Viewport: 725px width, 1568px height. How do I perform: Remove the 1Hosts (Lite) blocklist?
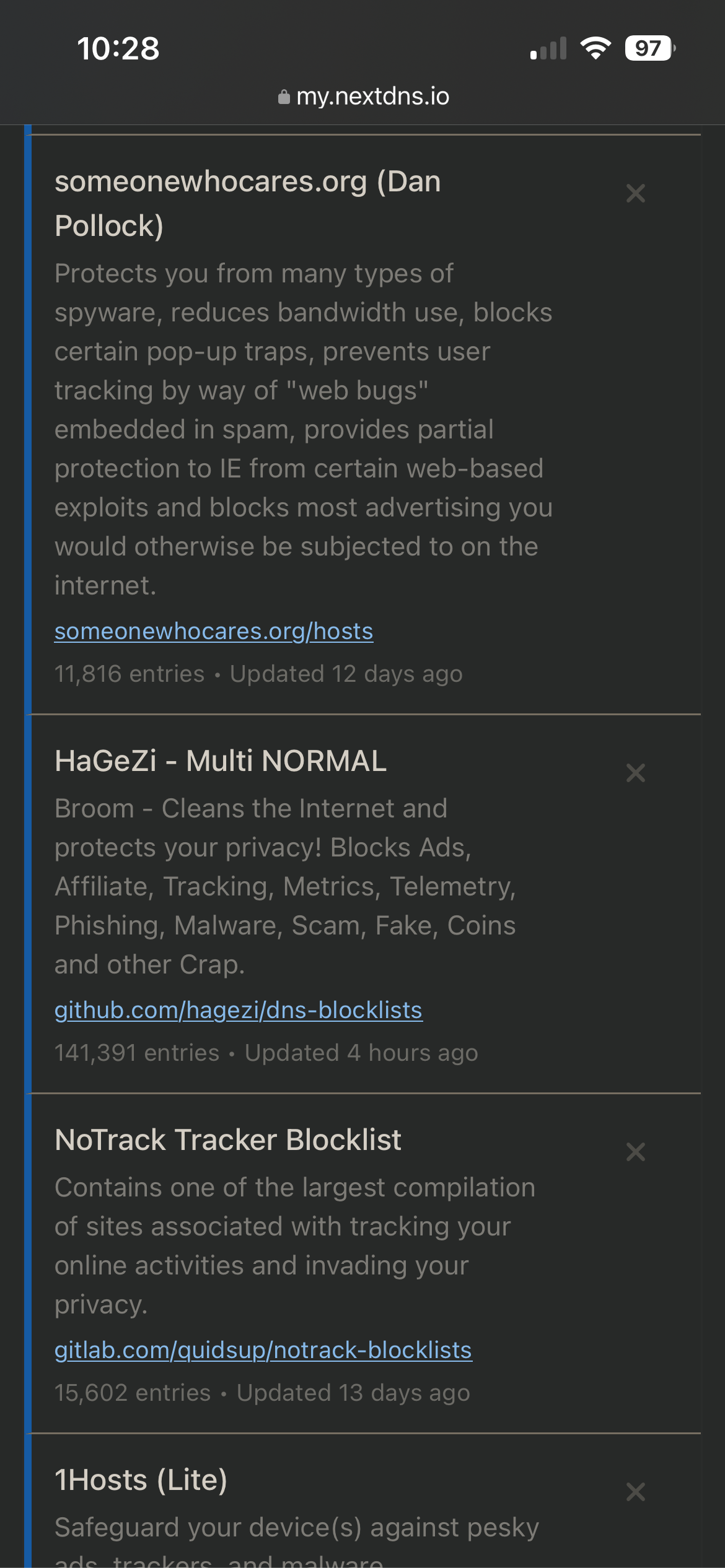coord(636,1492)
